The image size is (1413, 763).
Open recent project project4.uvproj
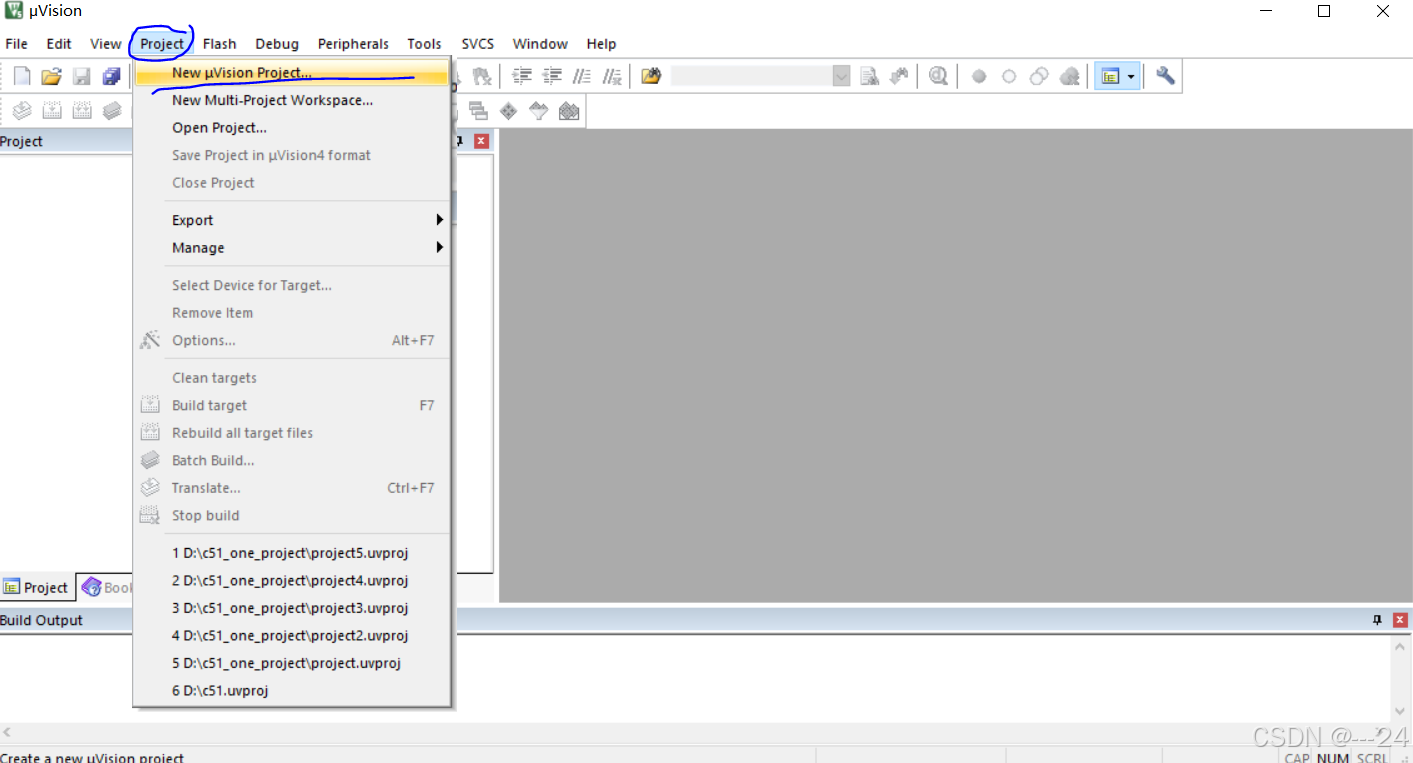292,581
